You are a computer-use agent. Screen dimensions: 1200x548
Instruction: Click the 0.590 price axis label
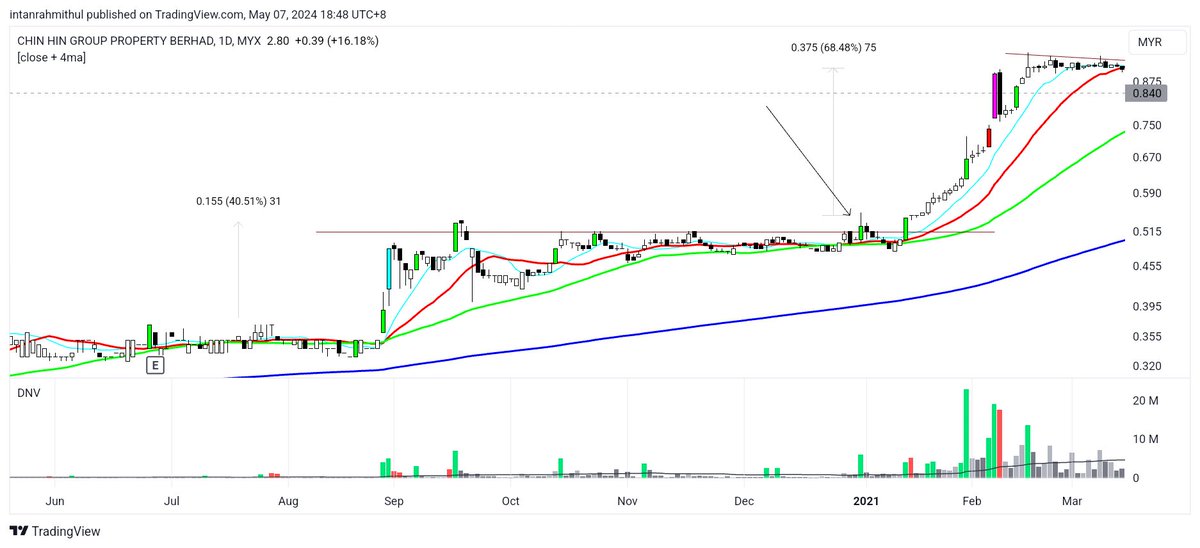pos(1146,193)
